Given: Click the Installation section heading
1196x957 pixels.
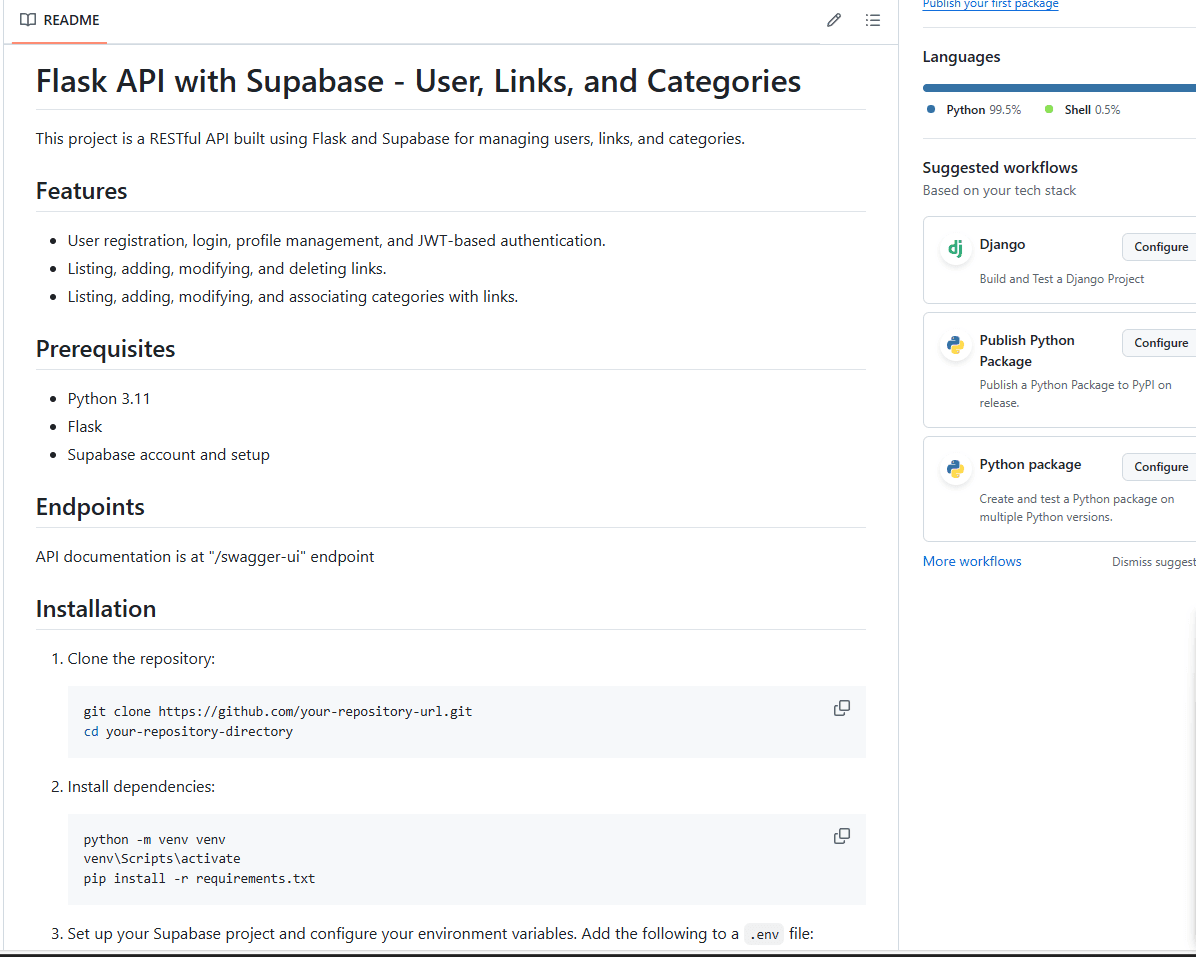Looking at the screenshot, I should click(96, 609).
